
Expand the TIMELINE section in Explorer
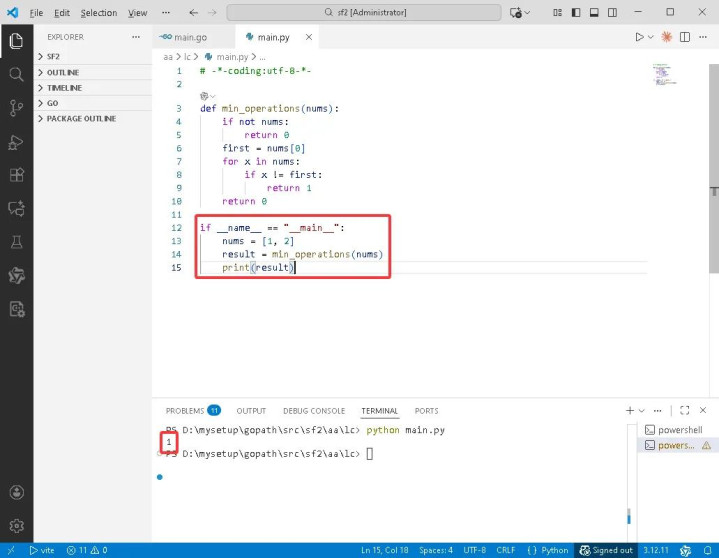(64, 88)
